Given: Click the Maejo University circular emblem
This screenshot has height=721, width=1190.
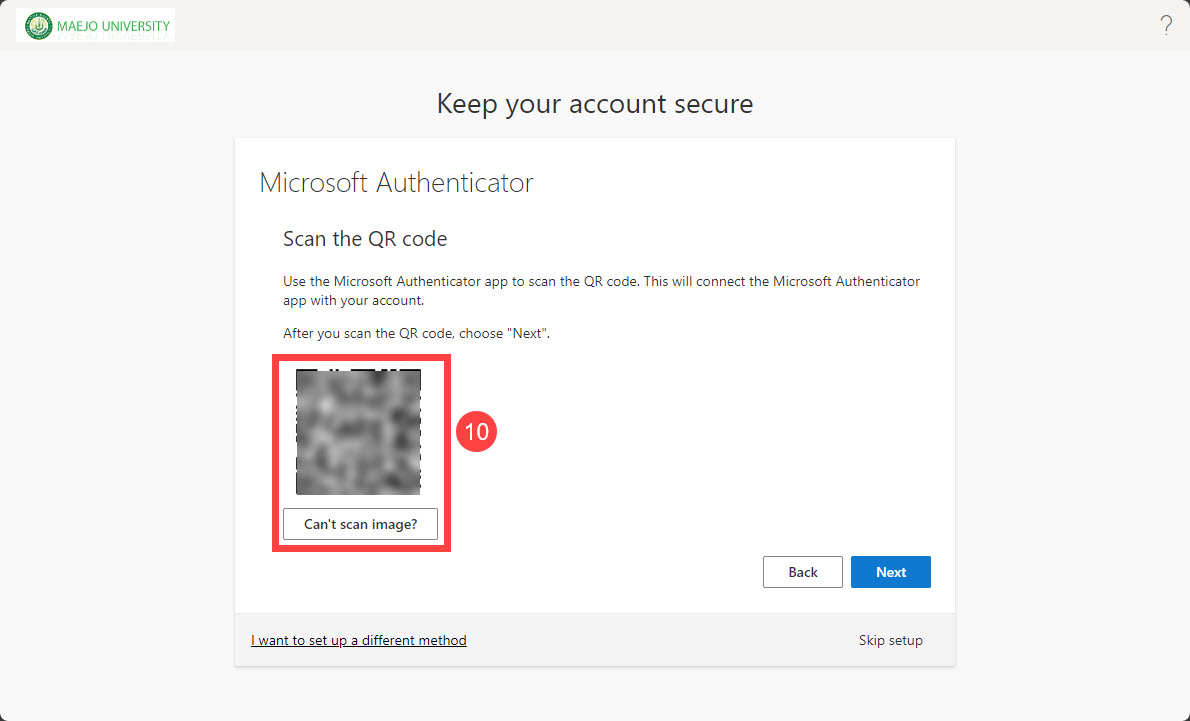Looking at the screenshot, I should (x=39, y=26).
